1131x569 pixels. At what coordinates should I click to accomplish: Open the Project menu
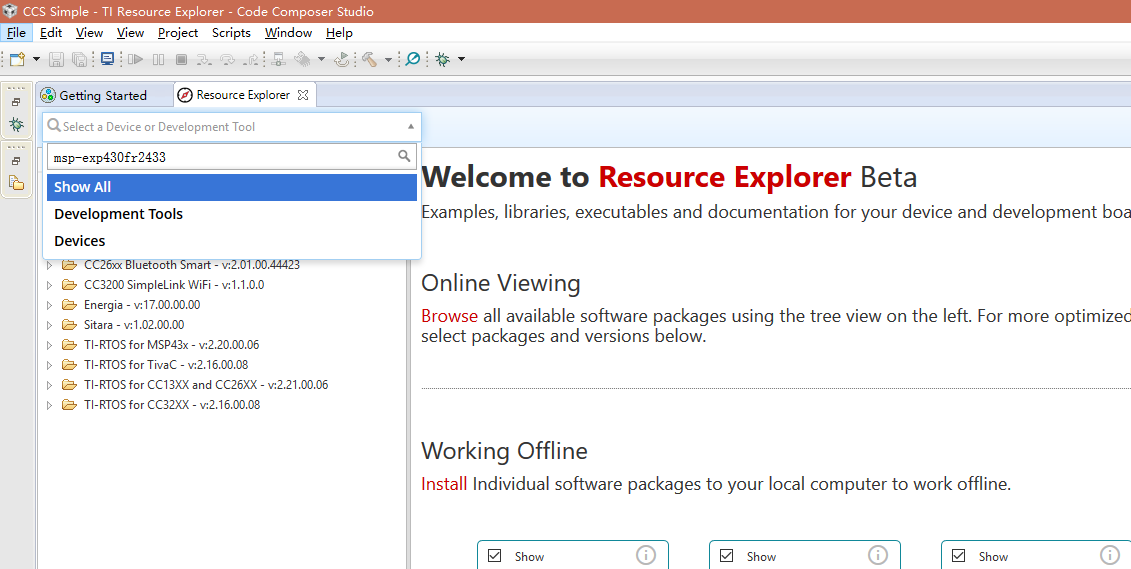177,32
